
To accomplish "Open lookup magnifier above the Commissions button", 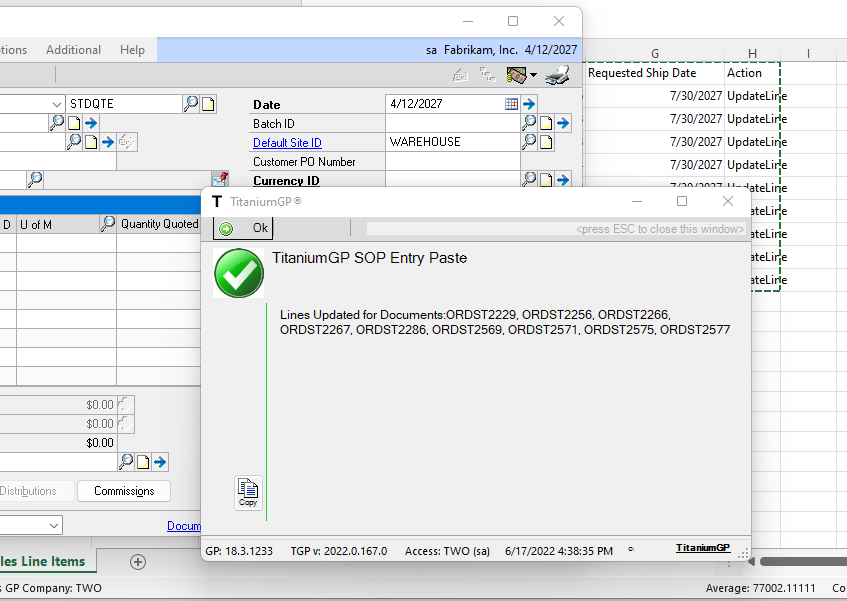I will tap(126, 462).
